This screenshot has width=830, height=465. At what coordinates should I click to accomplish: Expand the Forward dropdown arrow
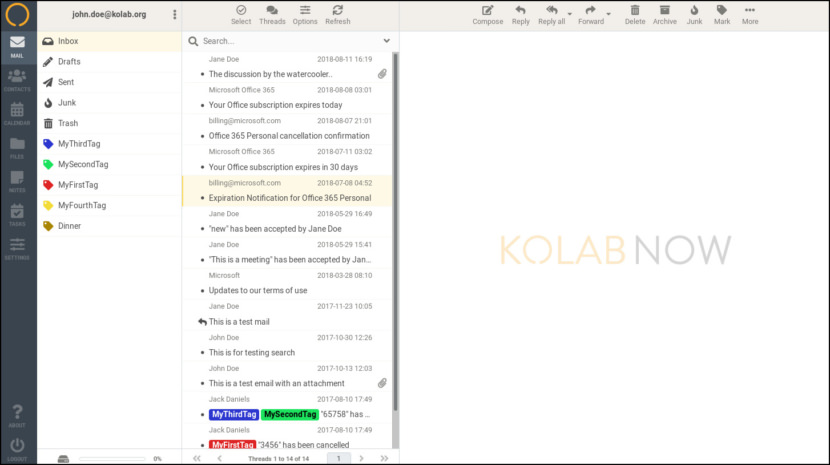point(609,14)
